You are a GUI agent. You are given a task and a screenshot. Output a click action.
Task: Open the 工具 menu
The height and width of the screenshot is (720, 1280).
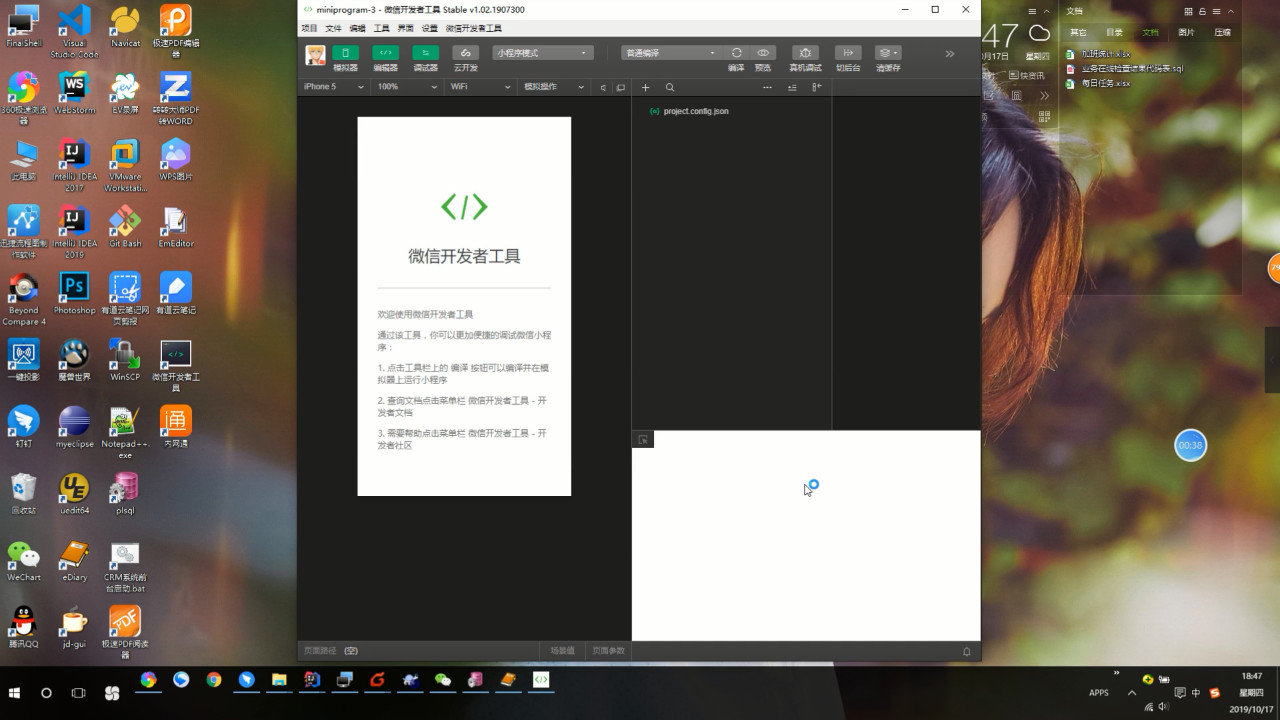pyautogui.click(x=381, y=29)
